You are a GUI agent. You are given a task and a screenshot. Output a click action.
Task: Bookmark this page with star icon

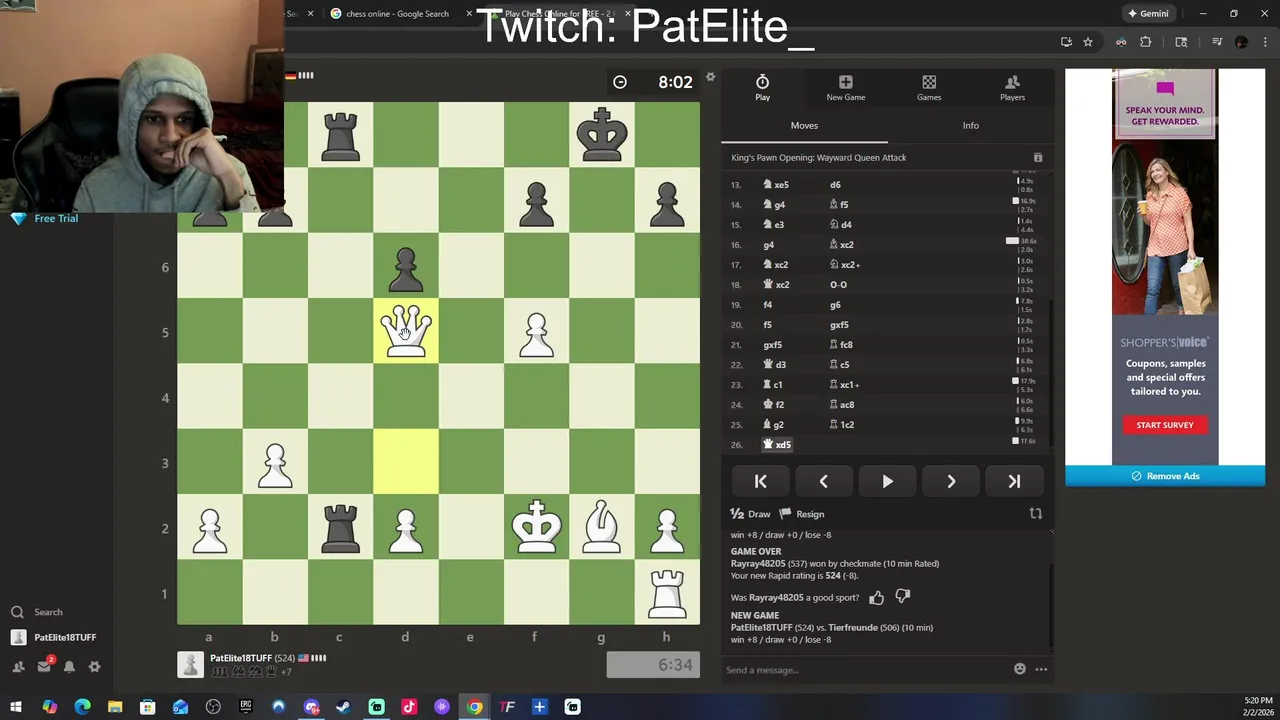click(1088, 42)
